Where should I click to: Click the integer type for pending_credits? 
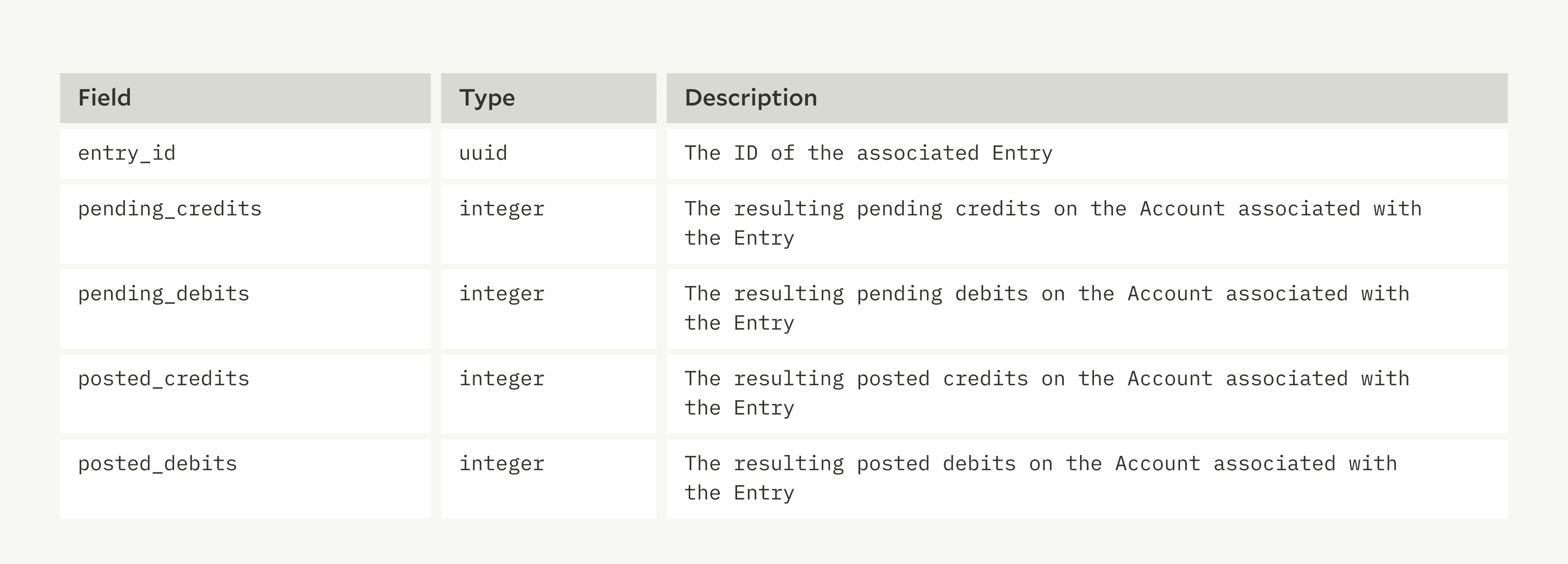click(501, 209)
